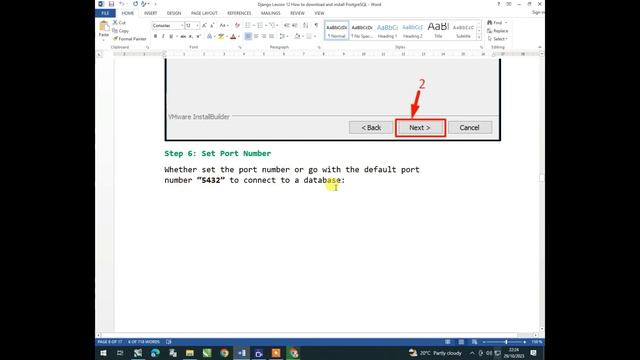Save the document with the floppy icon
The width and height of the screenshot is (640, 360).
pyautogui.click(x=111, y=4)
